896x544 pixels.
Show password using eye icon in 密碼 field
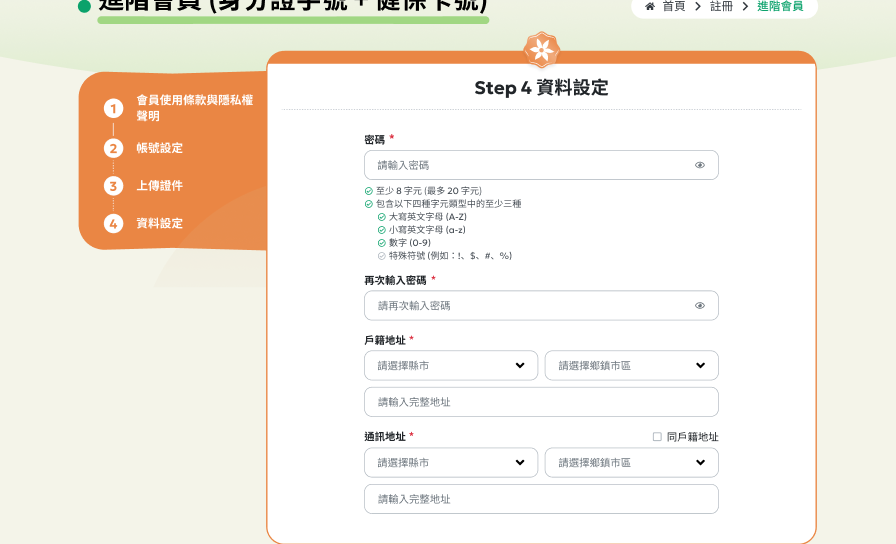[700, 165]
